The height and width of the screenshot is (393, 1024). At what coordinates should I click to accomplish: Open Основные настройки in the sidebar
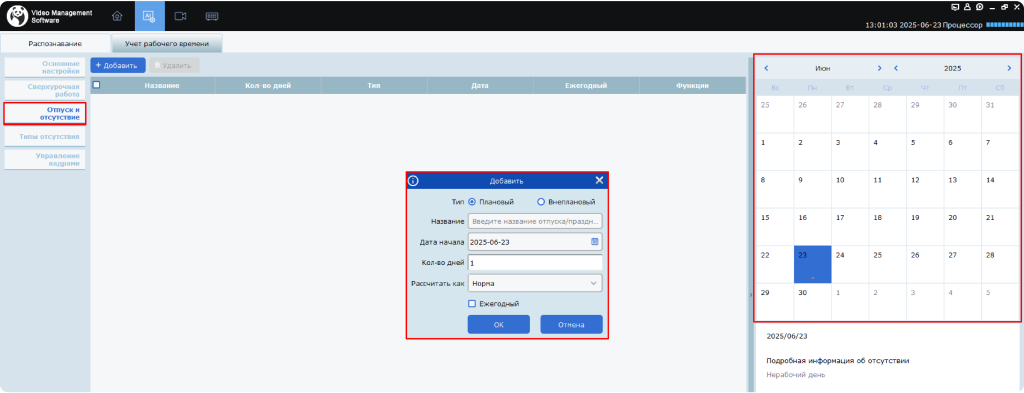[45, 67]
